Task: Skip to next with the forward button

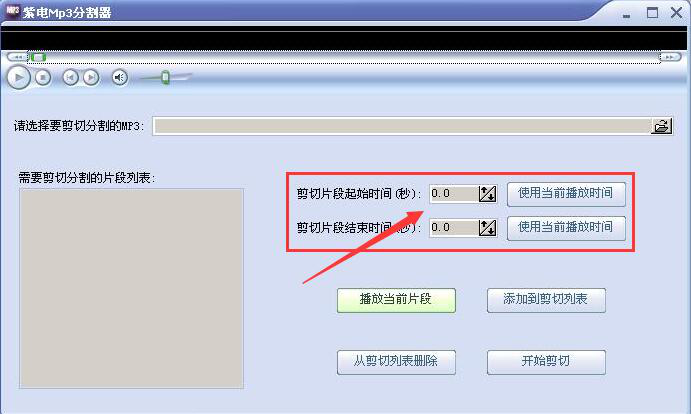Action: [x=91, y=78]
